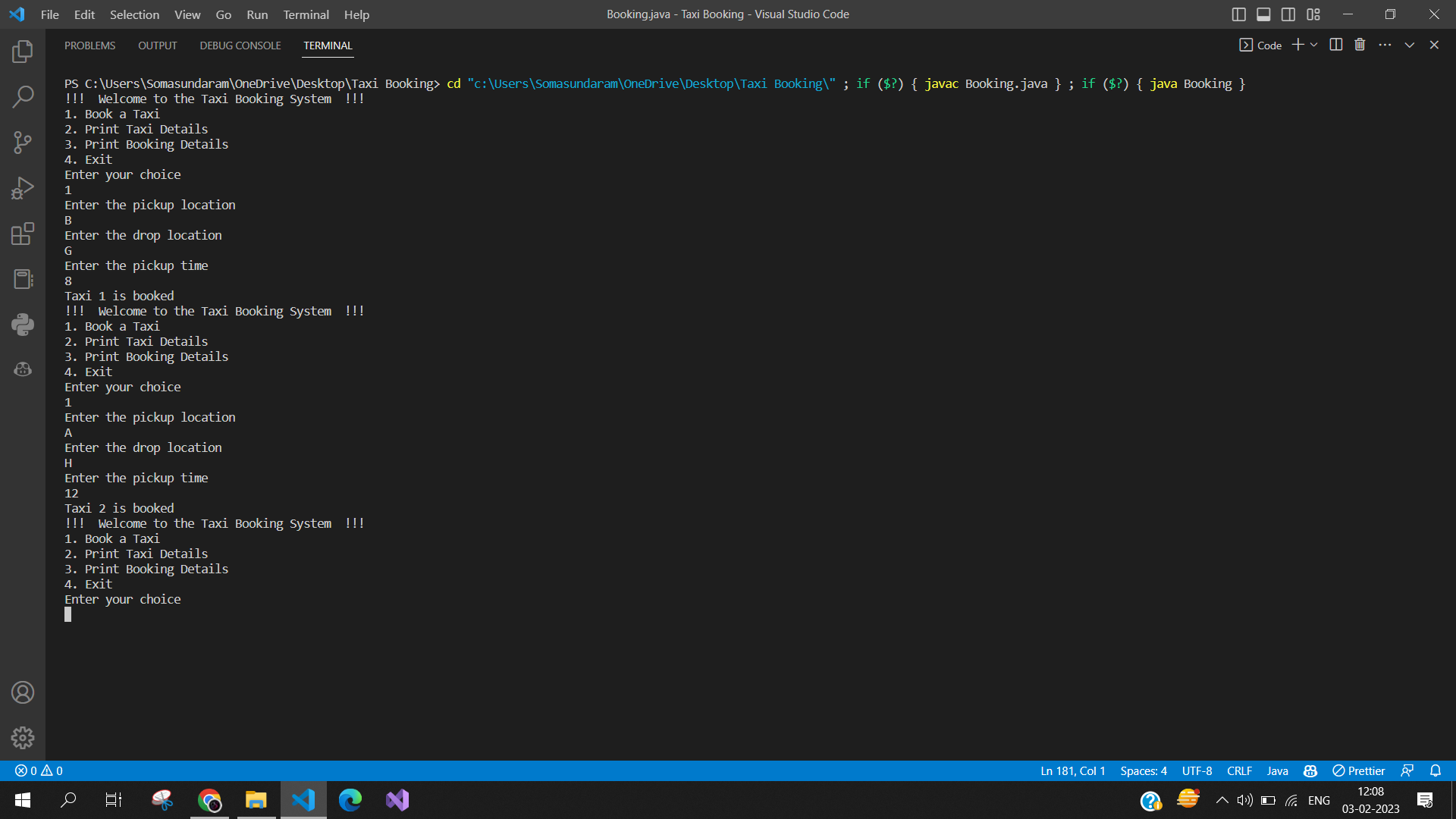Create a new terminal with plus icon
This screenshot has height=819, width=1456.
pos(1298,45)
